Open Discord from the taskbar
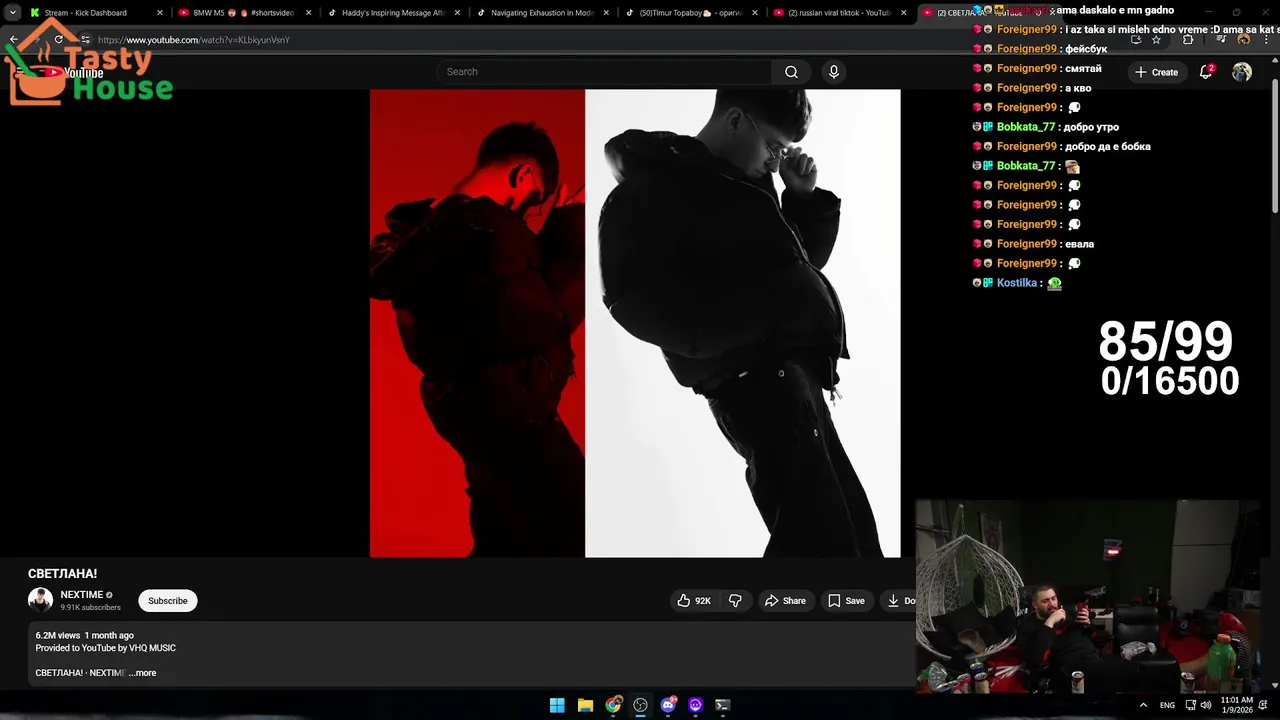The height and width of the screenshot is (720, 1280). coord(668,705)
